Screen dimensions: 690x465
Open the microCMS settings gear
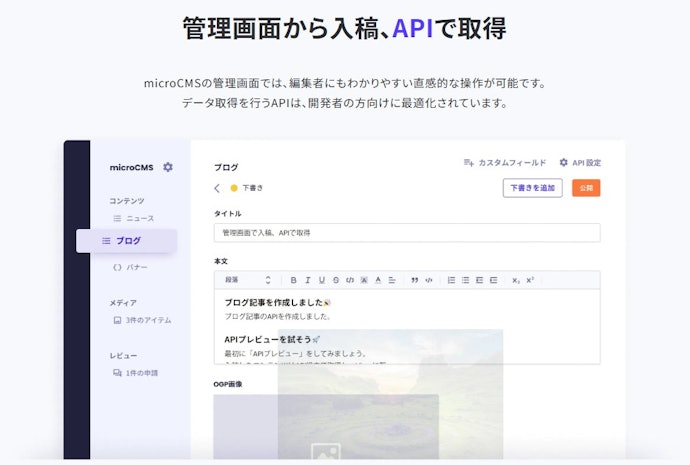pyautogui.click(x=168, y=167)
